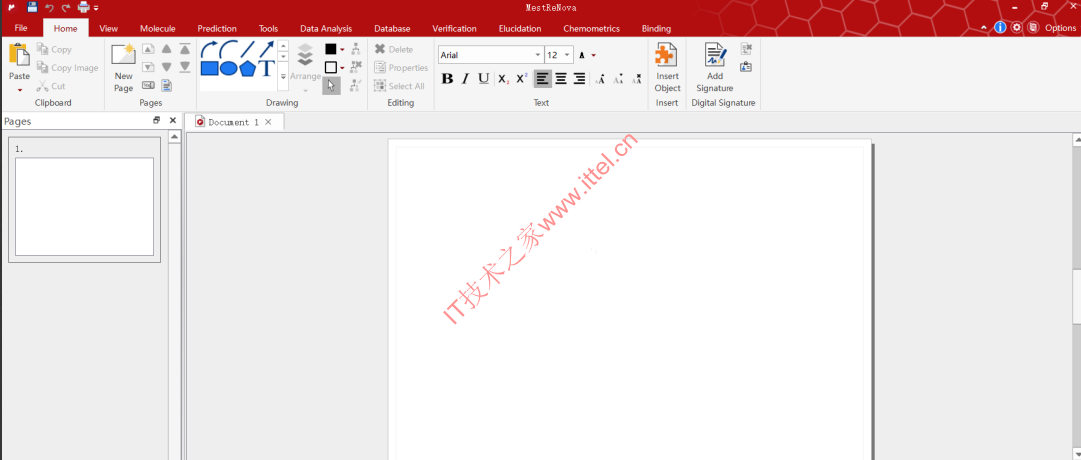Print using the printer icon
Viewport: 1081px width, 460px height.
[83, 8]
